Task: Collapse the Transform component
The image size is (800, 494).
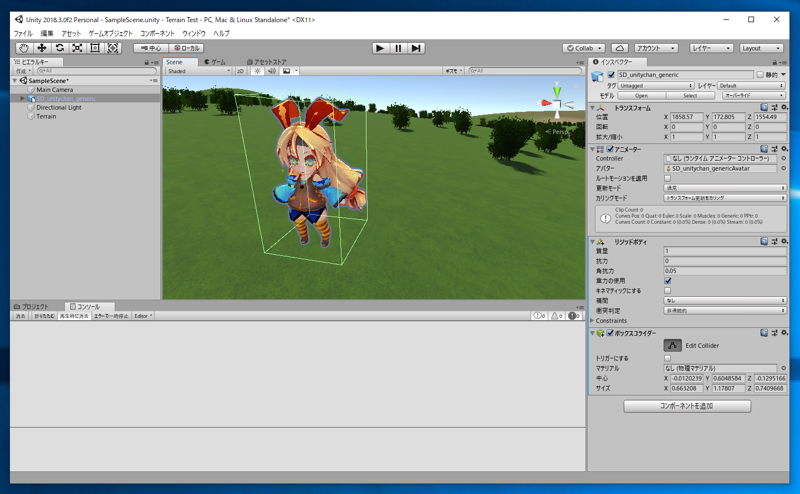Action: click(x=592, y=108)
